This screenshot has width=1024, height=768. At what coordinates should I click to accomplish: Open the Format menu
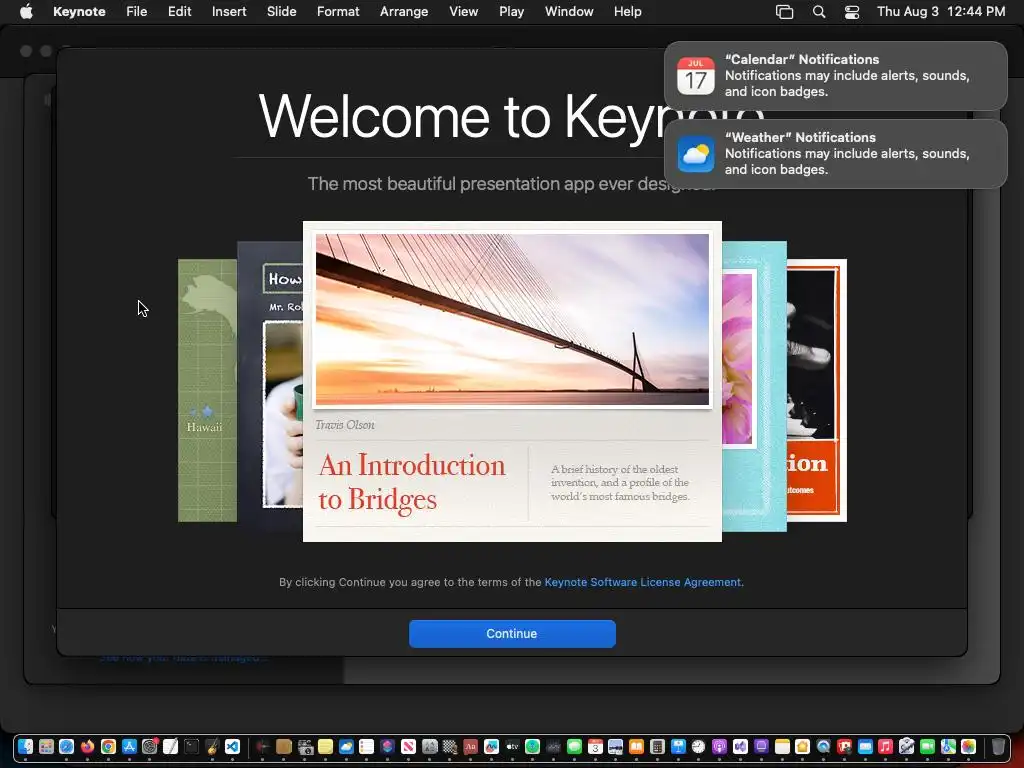tap(338, 11)
